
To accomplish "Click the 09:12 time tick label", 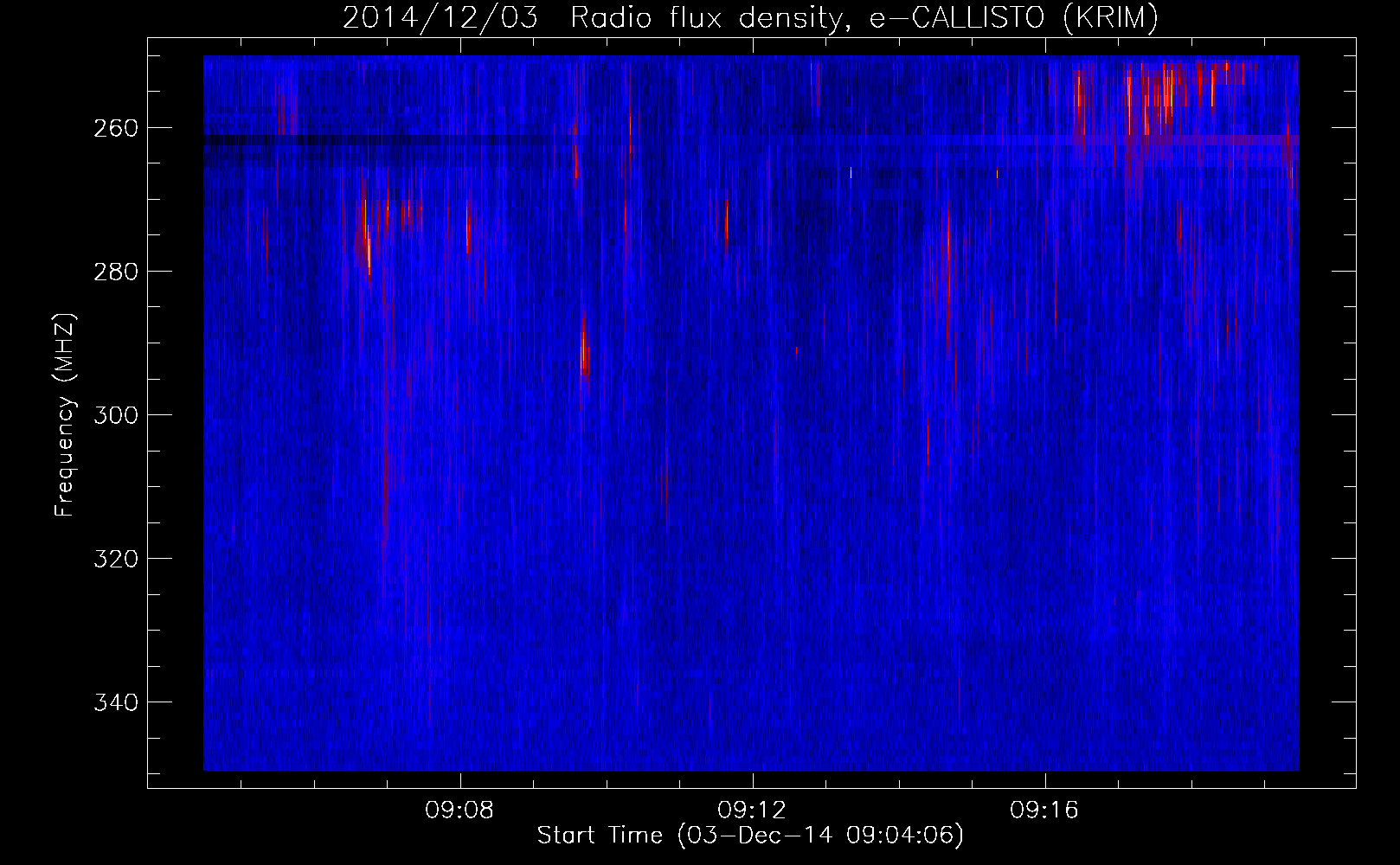I will [x=752, y=811].
